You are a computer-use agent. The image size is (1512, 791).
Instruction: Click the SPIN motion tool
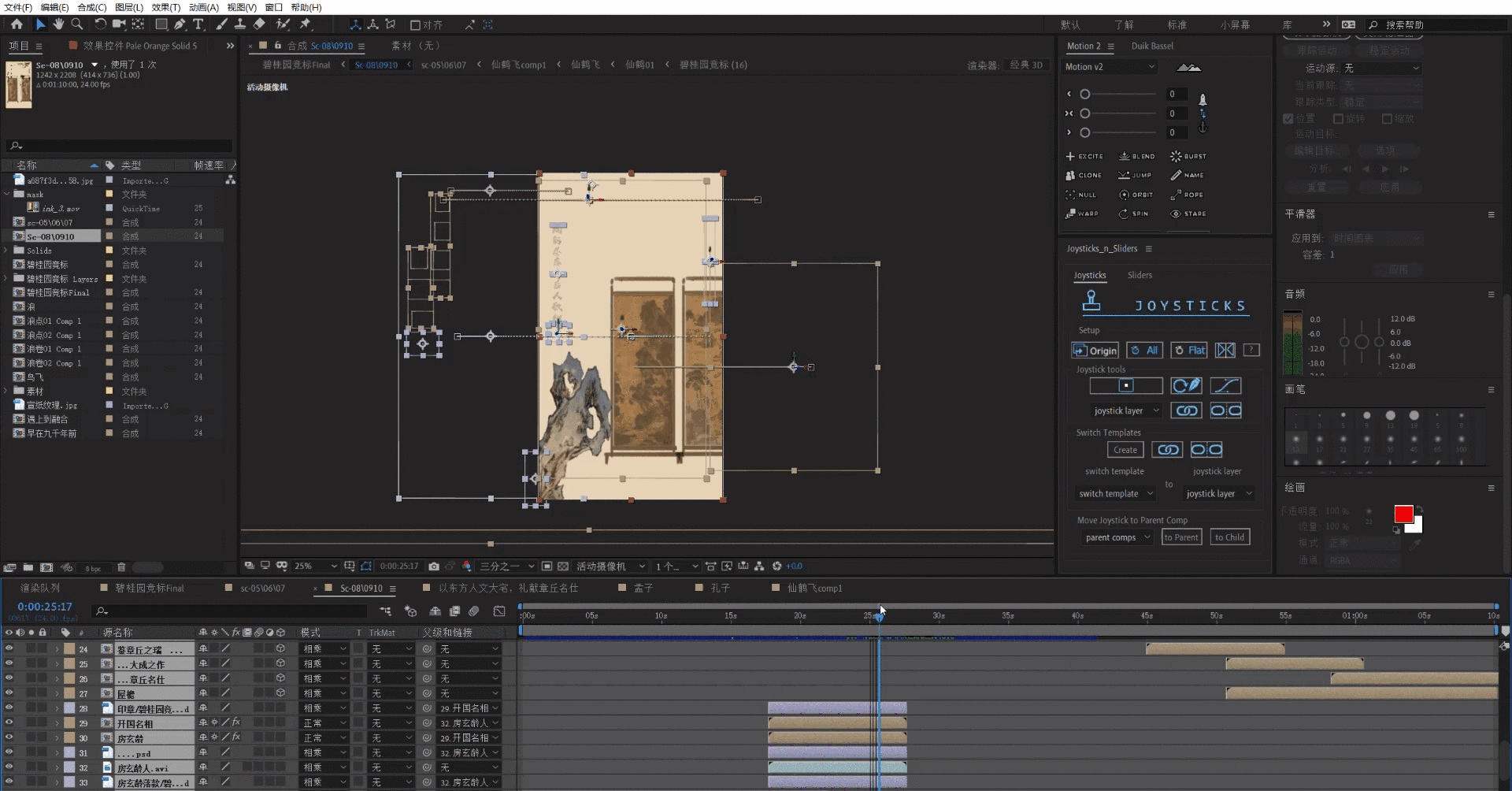pyautogui.click(x=1135, y=214)
